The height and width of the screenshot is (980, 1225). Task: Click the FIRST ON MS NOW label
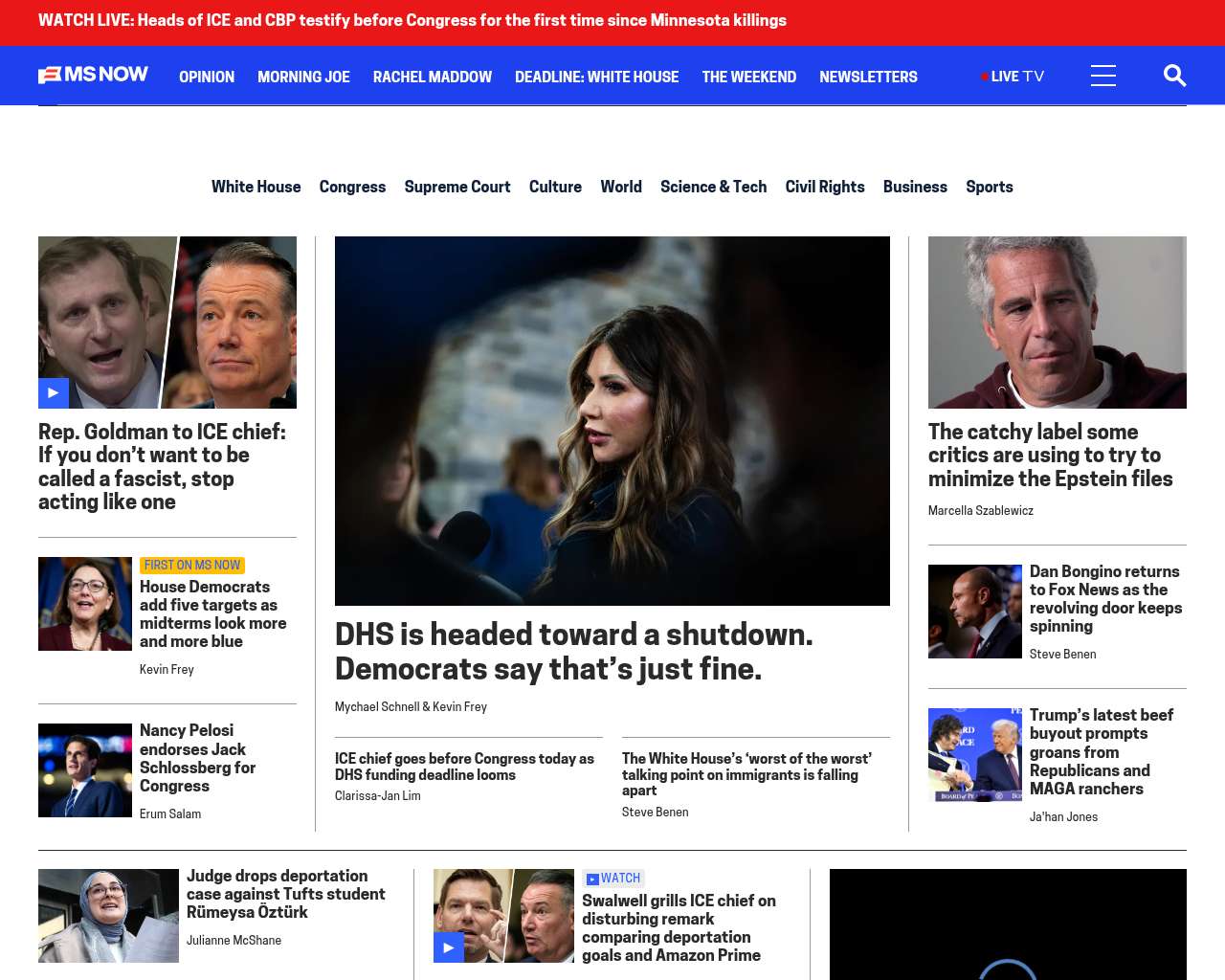(192, 566)
